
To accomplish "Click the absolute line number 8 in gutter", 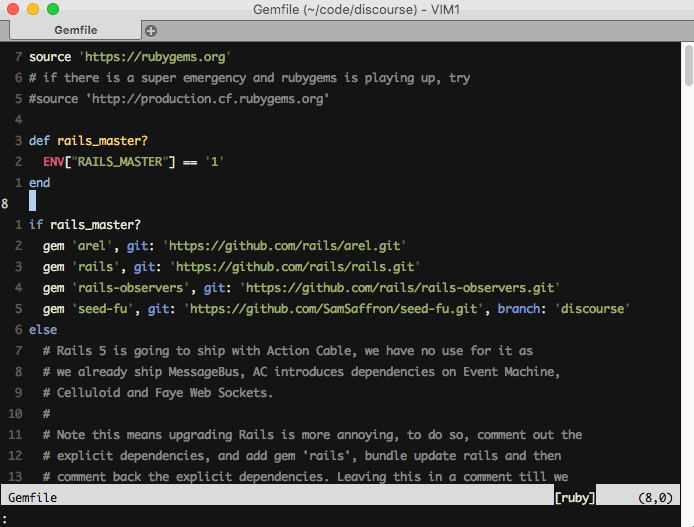I will (x=4, y=204).
